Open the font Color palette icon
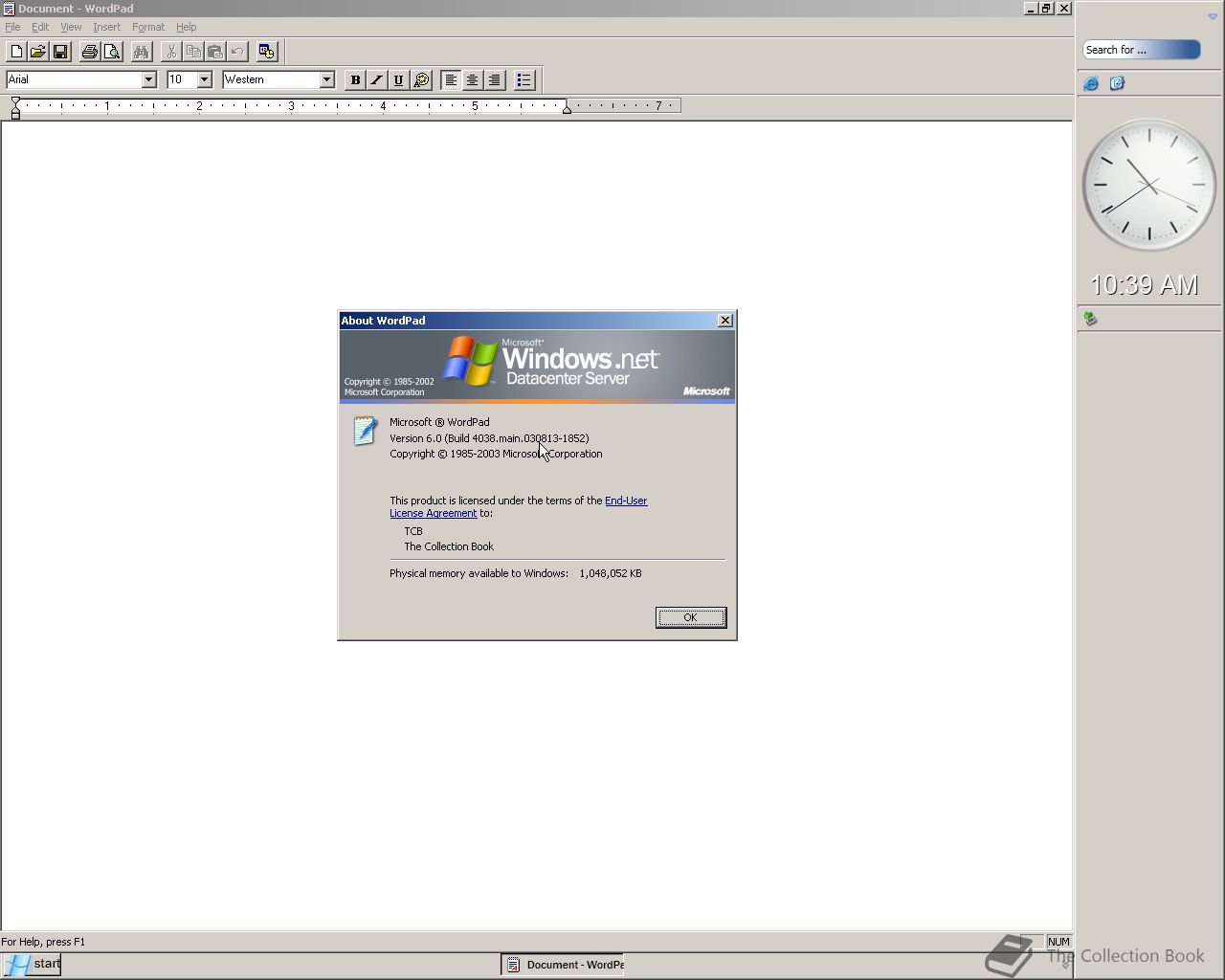Viewport: 1225px width, 980px height. 421,80
